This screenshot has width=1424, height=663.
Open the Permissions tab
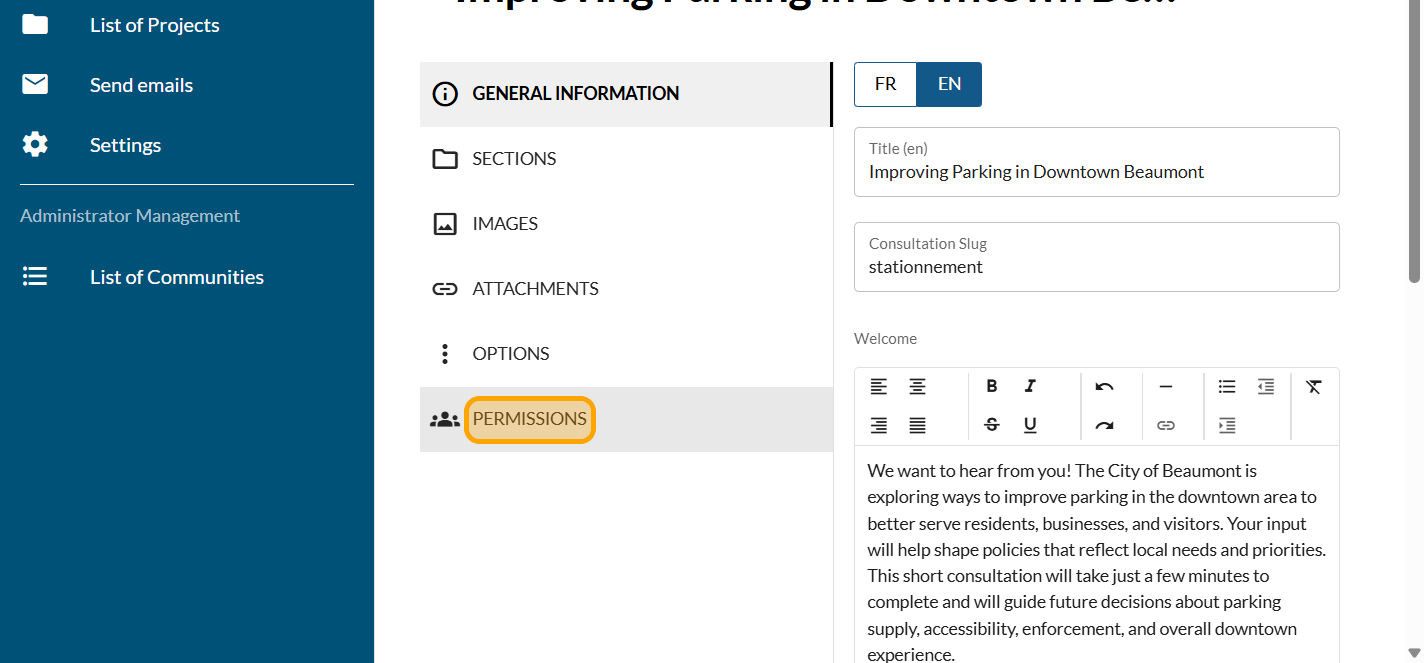[529, 419]
